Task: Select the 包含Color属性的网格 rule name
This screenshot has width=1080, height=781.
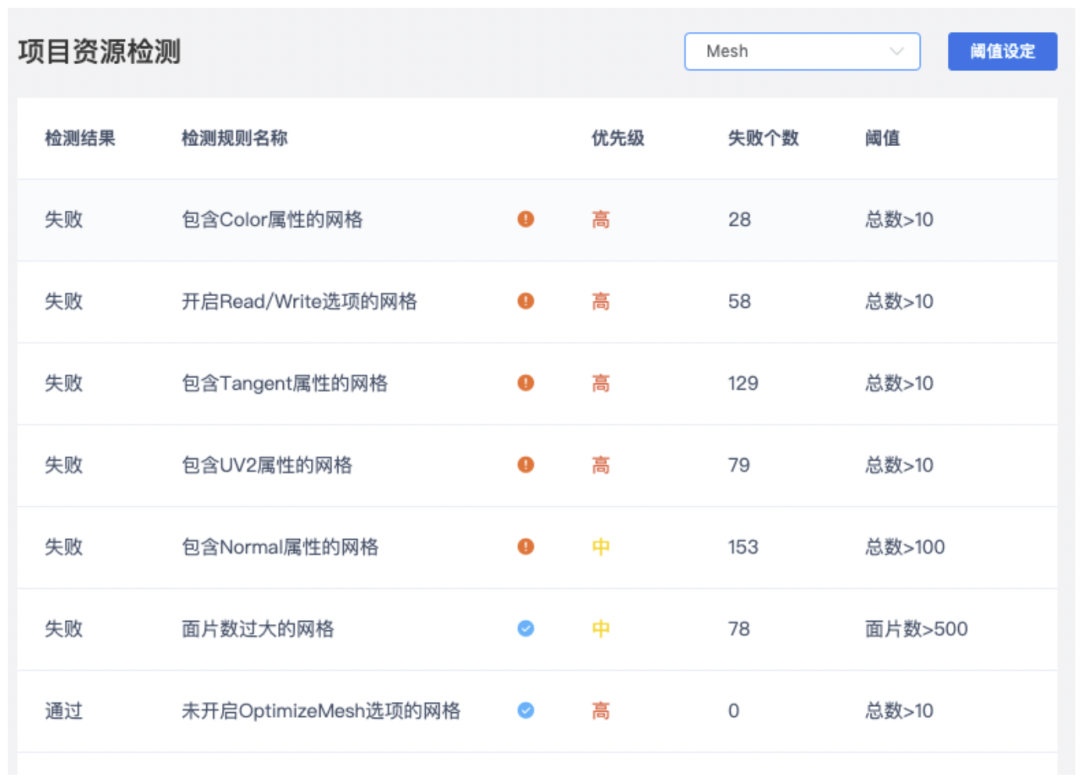Action: [272, 220]
